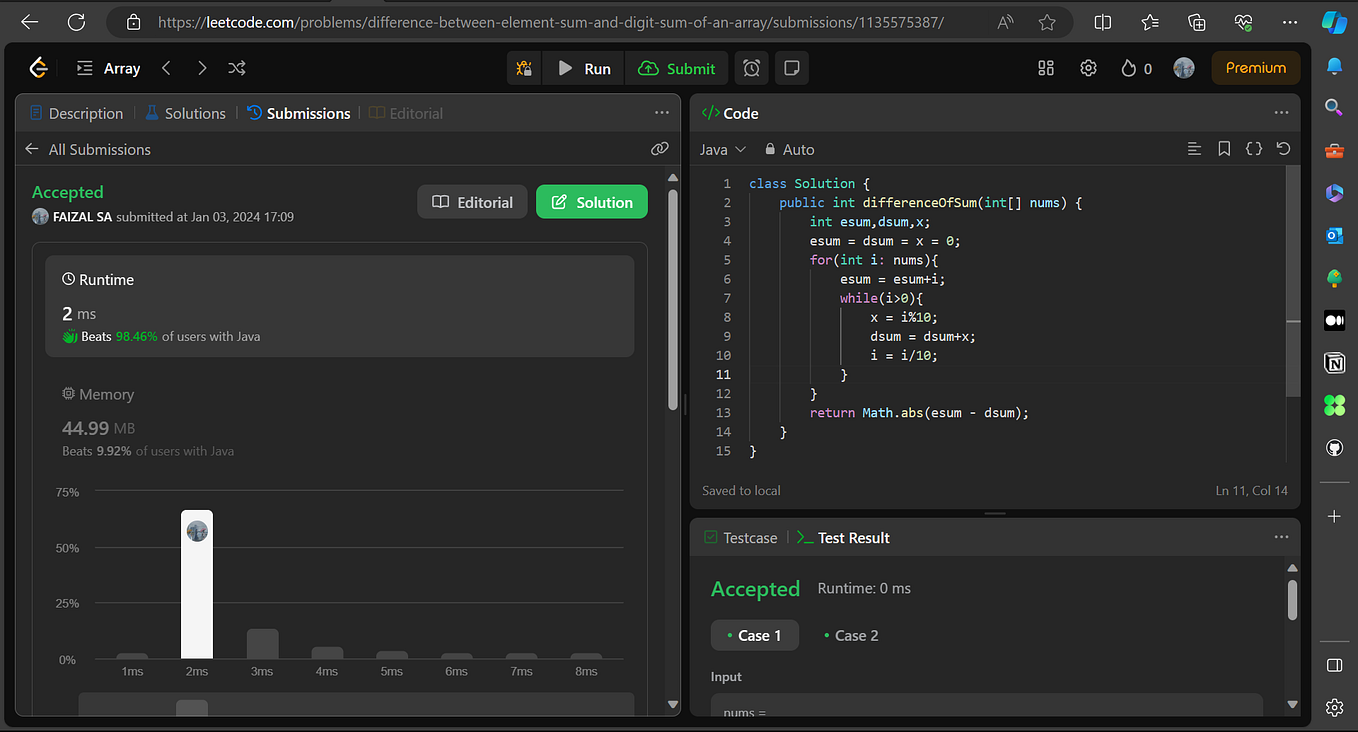Open the panel layout grid icon
This screenshot has width=1358, height=732.
click(x=1046, y=68)
